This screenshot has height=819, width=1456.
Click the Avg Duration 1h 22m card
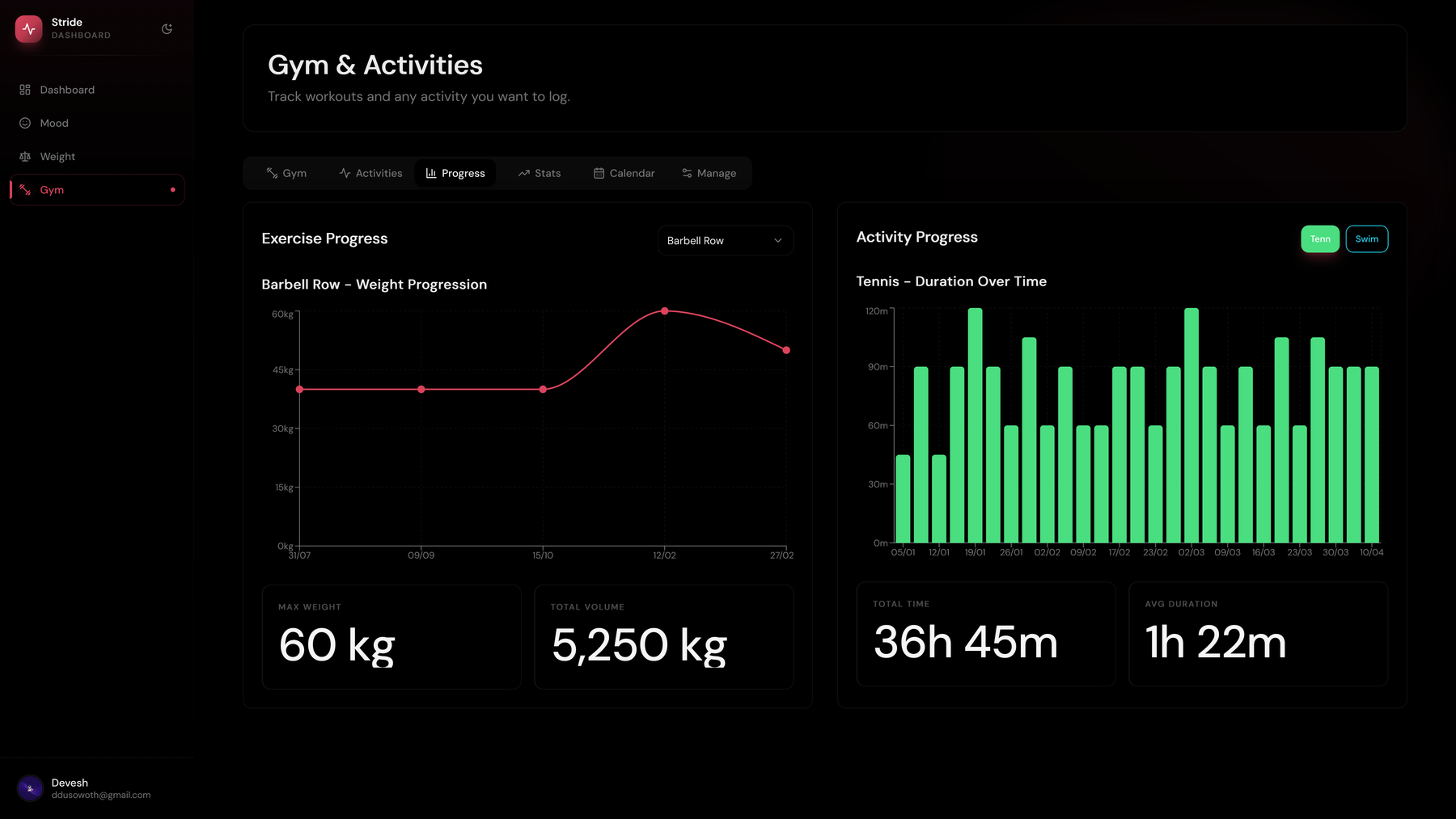pos(1259,634)
